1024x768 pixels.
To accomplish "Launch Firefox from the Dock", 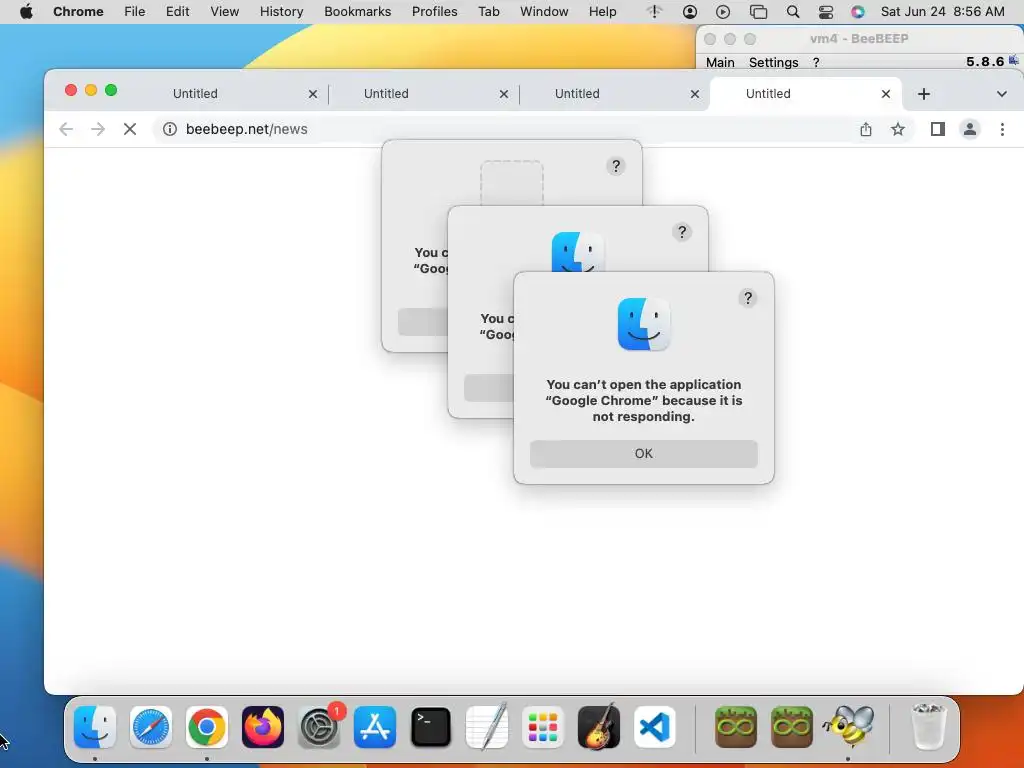I will tap(263, 727).
